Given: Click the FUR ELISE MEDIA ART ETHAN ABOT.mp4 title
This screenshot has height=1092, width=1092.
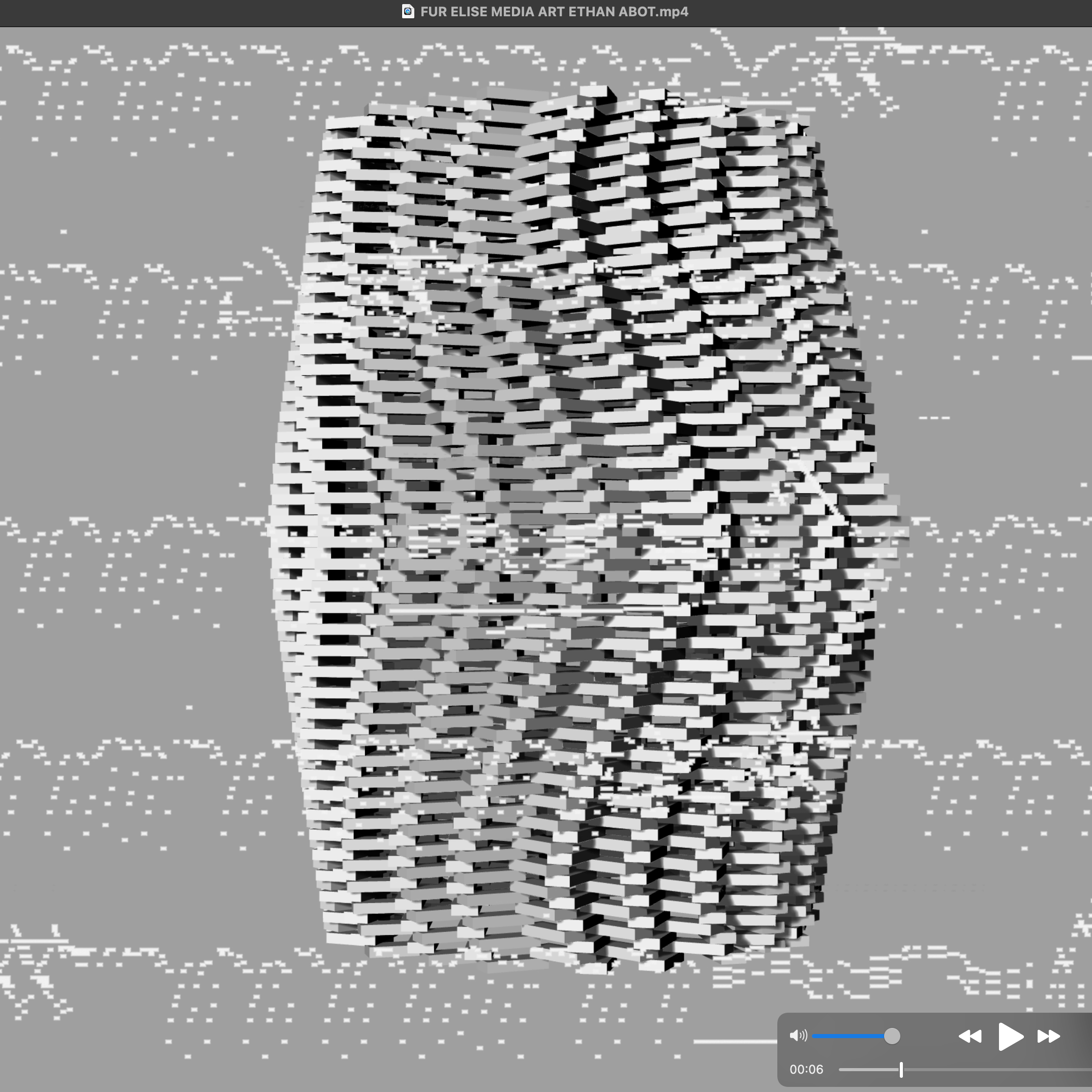Looking at the screenshot, I should [x=555, y=12].
